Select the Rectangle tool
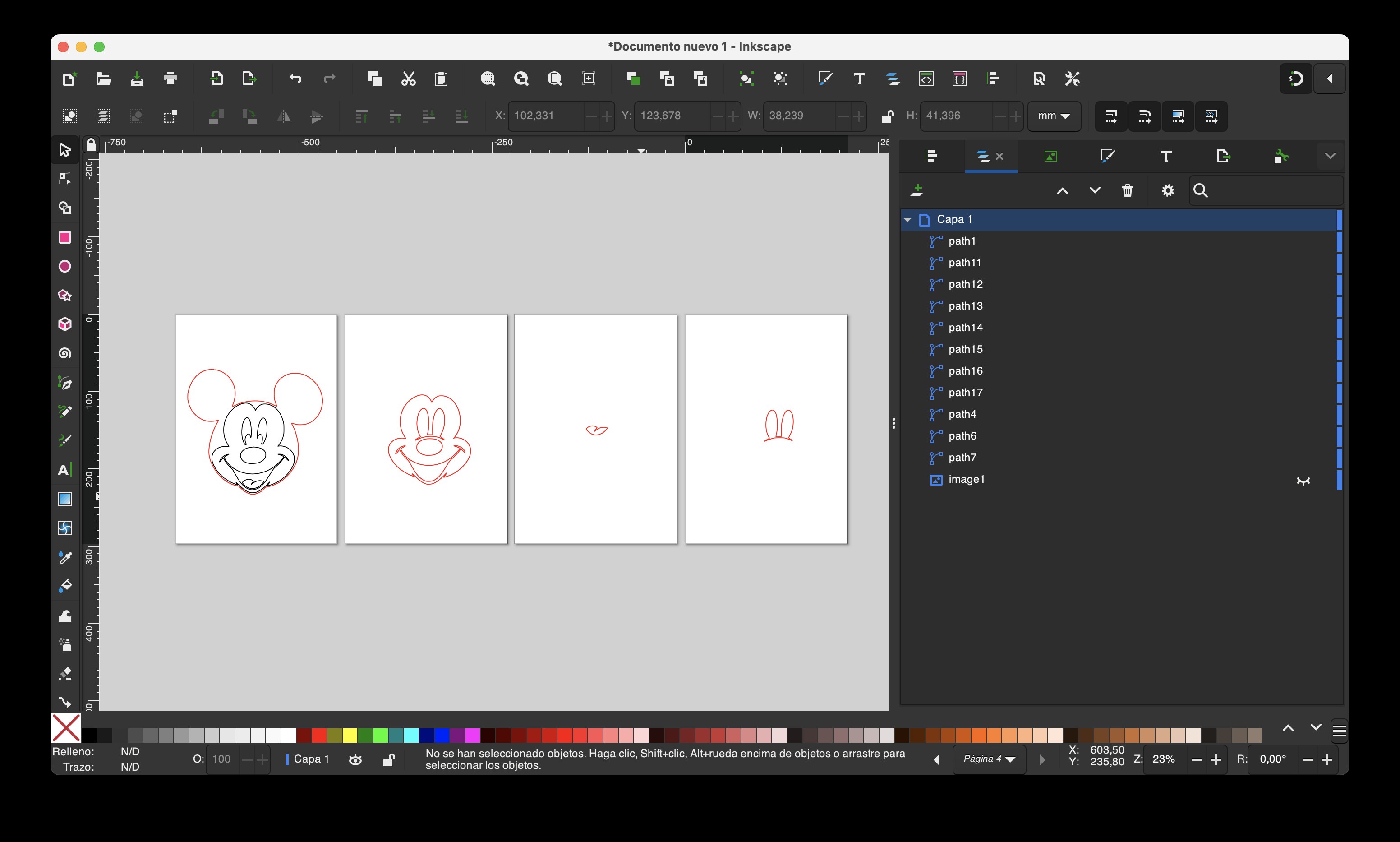This screenshot has height=842, width=1400. (64, 237)
